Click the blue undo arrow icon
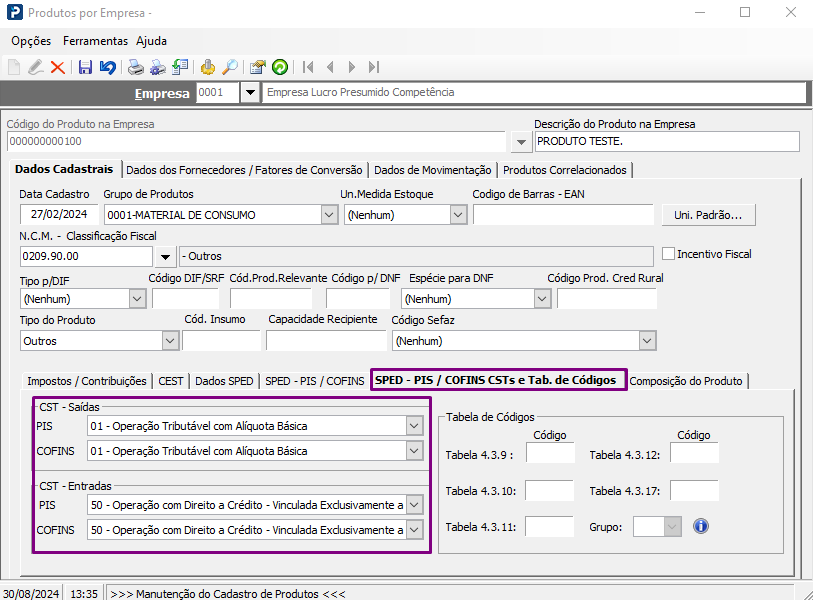 coord(107,67)
